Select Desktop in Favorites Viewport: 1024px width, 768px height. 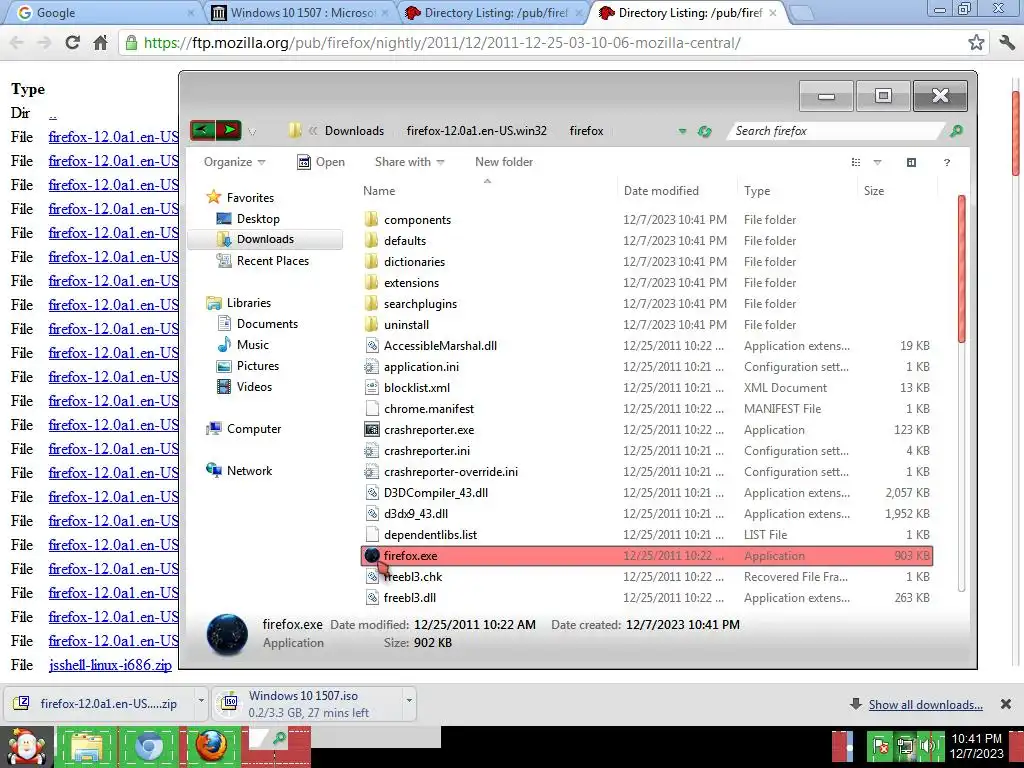coord(258,219)
